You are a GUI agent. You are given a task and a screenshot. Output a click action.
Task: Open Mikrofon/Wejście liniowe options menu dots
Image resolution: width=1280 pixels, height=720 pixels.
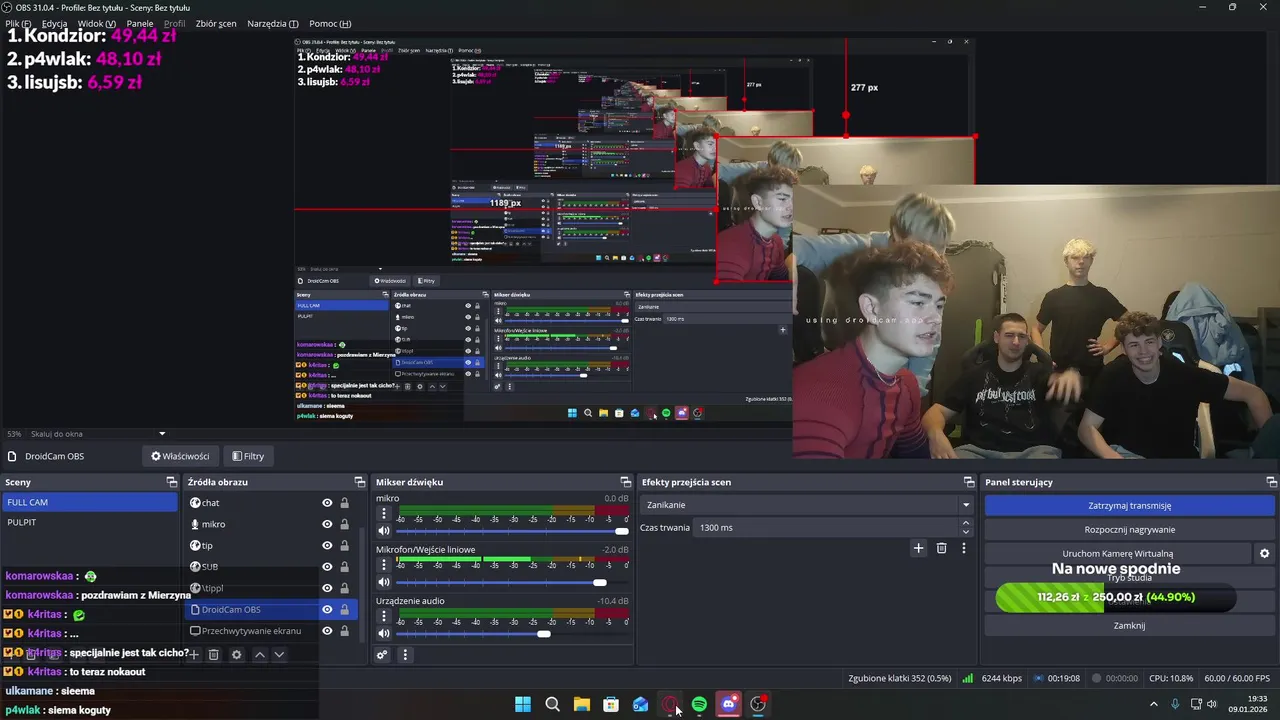pos(383,565)
